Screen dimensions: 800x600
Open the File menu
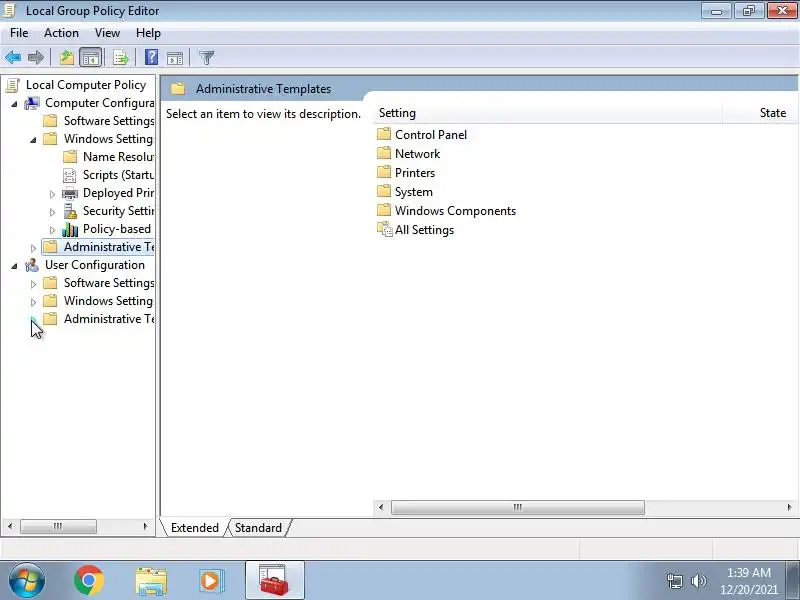click(x=19, y=33)
